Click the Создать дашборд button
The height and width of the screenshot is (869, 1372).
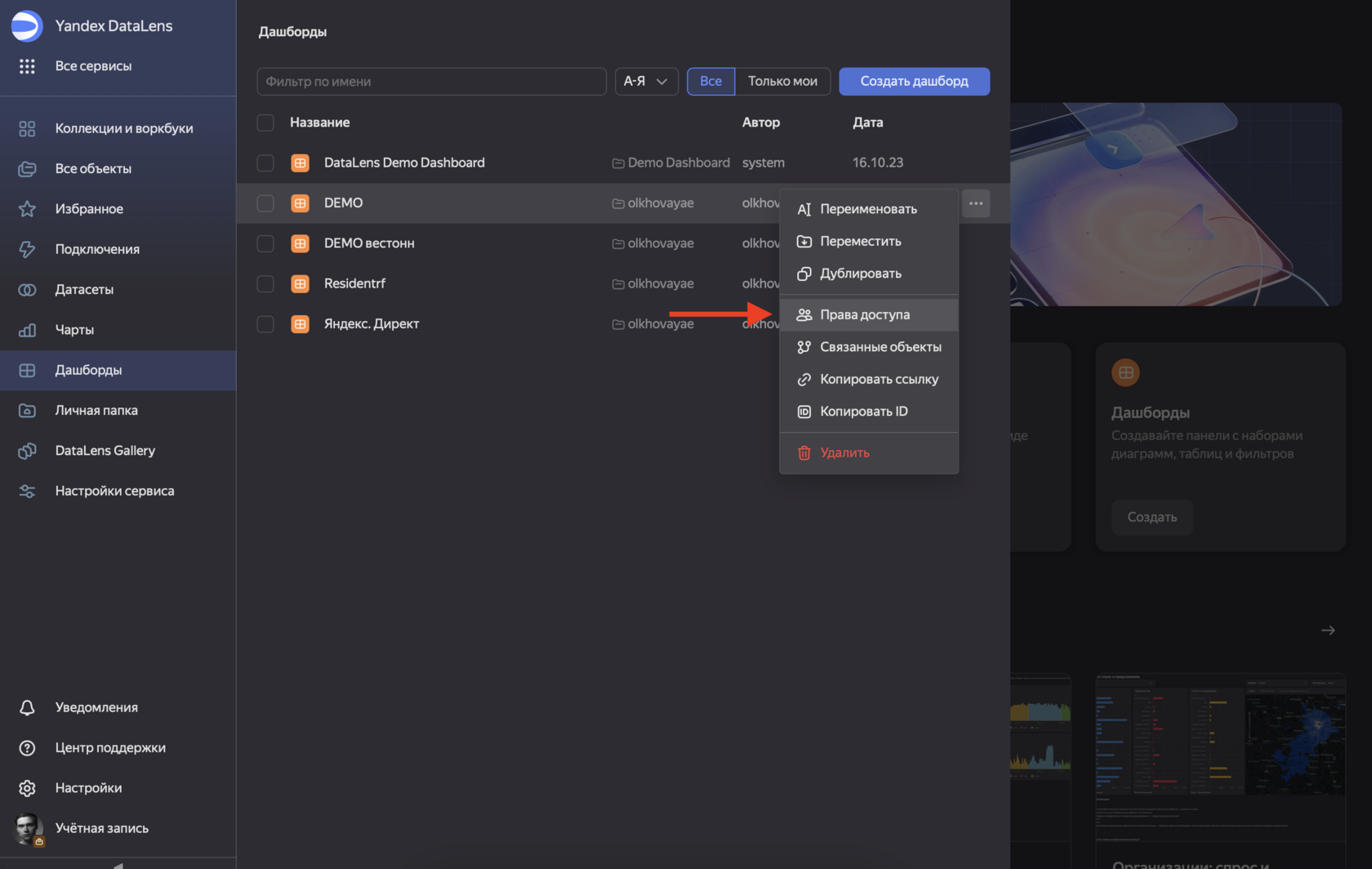click(x=914, y=82)
